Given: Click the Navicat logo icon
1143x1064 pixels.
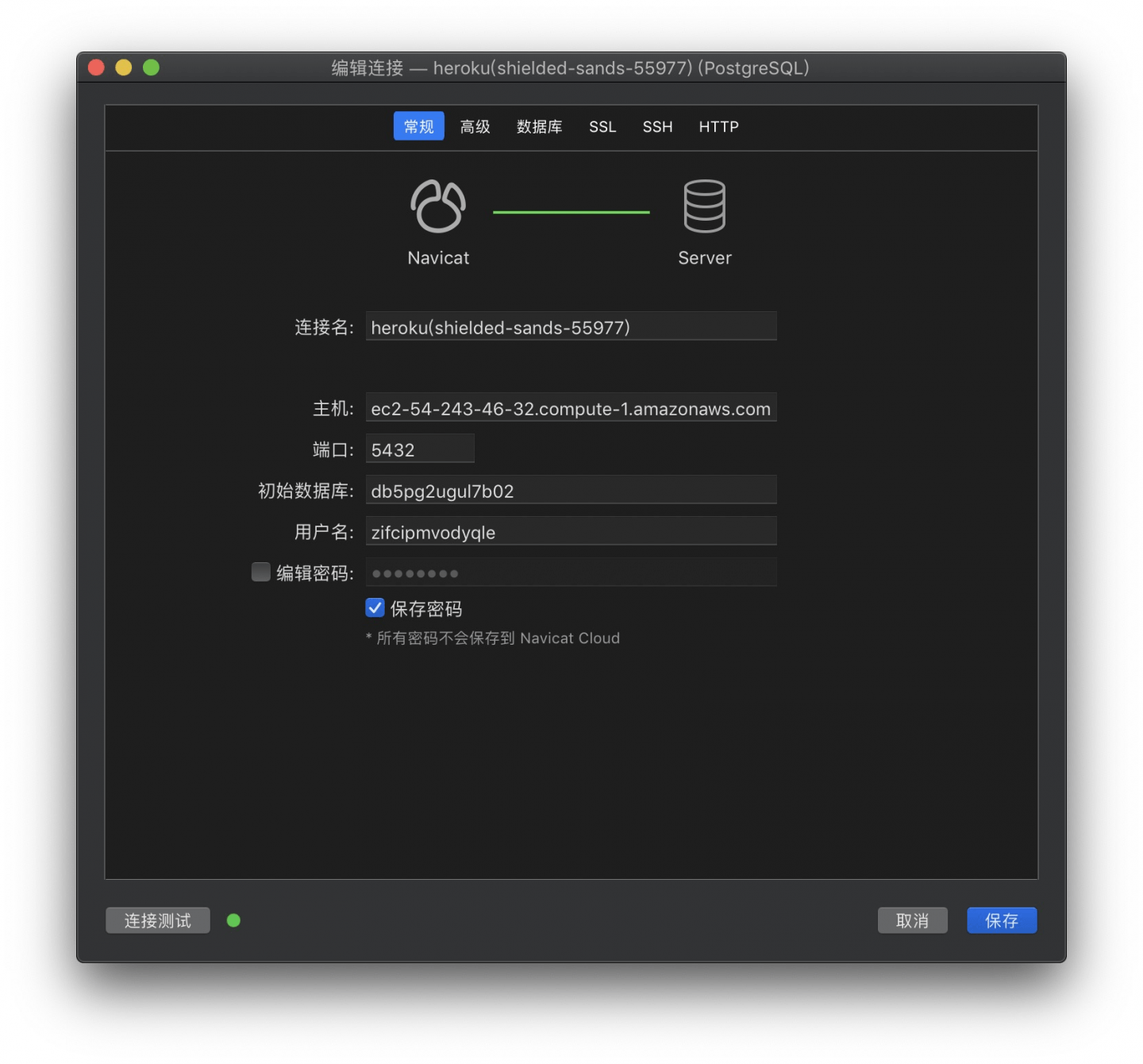Looking at the screenshot, I should 438,206.
